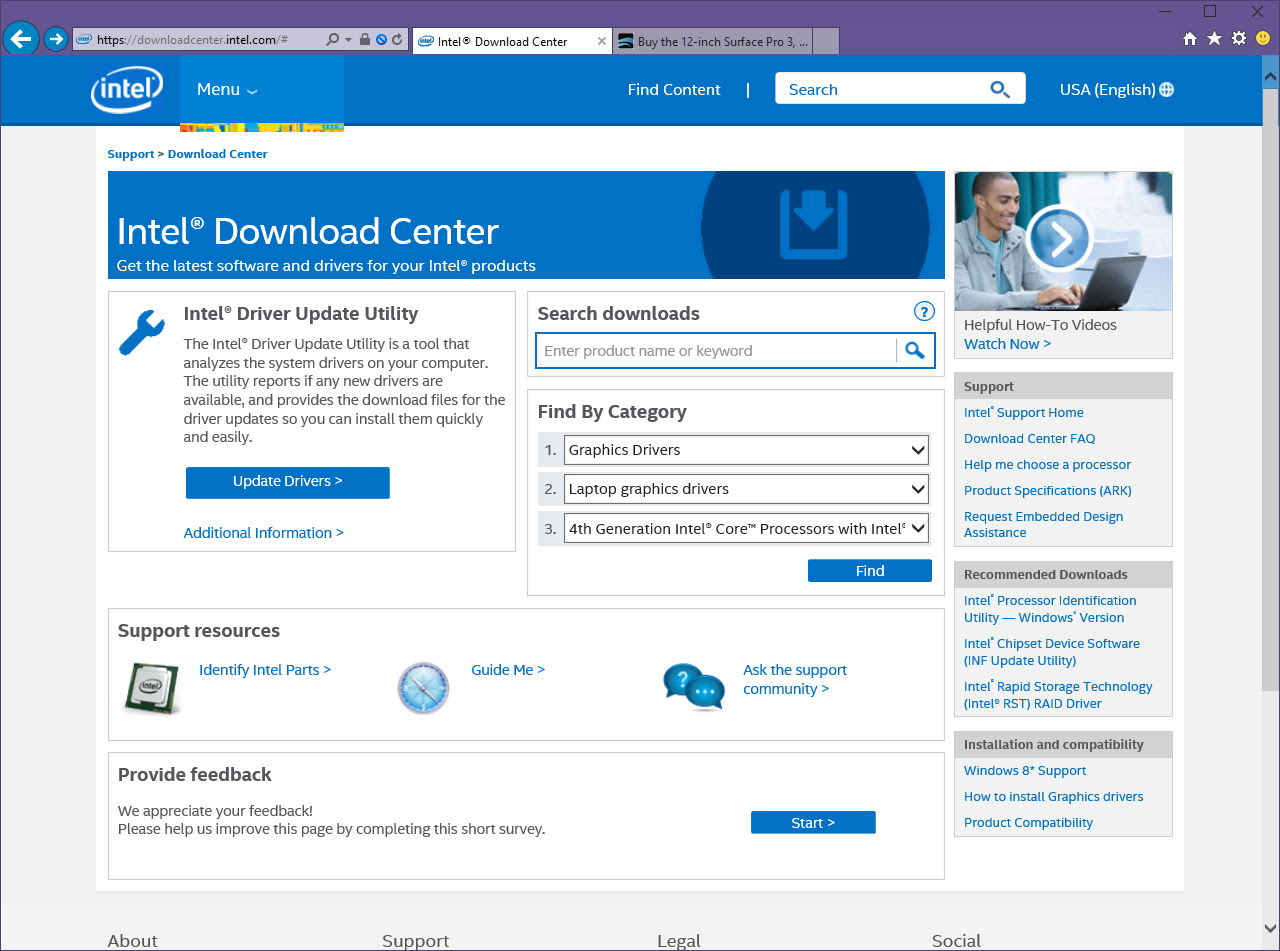The width and height of the screenshot is (1280, 951).
Task: Click the lock security icon in address bar
Action: 365,39
